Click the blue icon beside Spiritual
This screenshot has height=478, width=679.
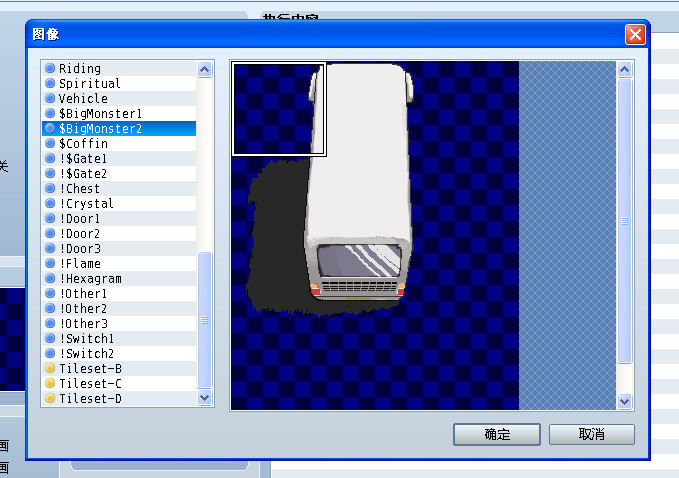(50, 83)
